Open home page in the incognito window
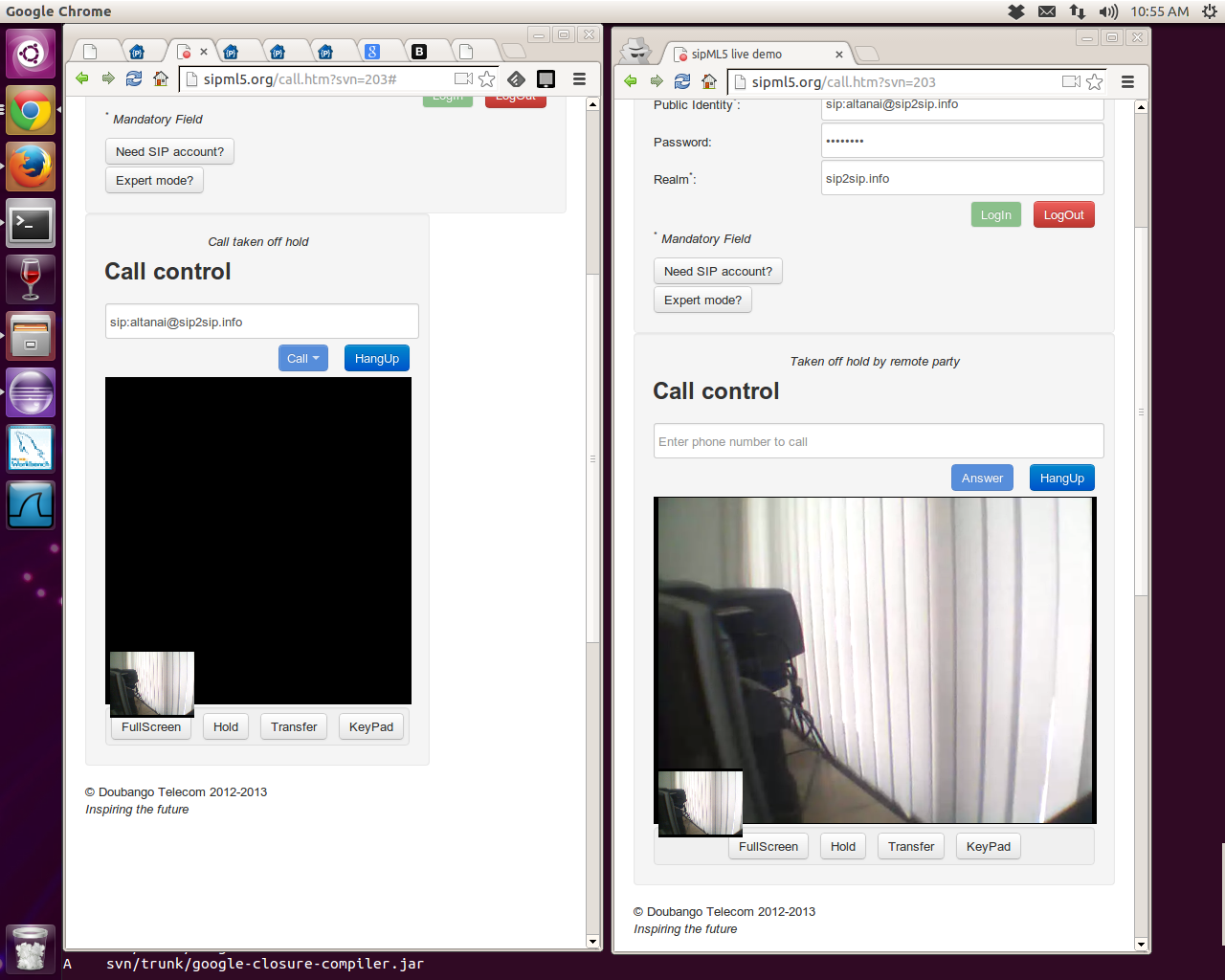This screenshot has width=1225, height=980. point(709,81)
